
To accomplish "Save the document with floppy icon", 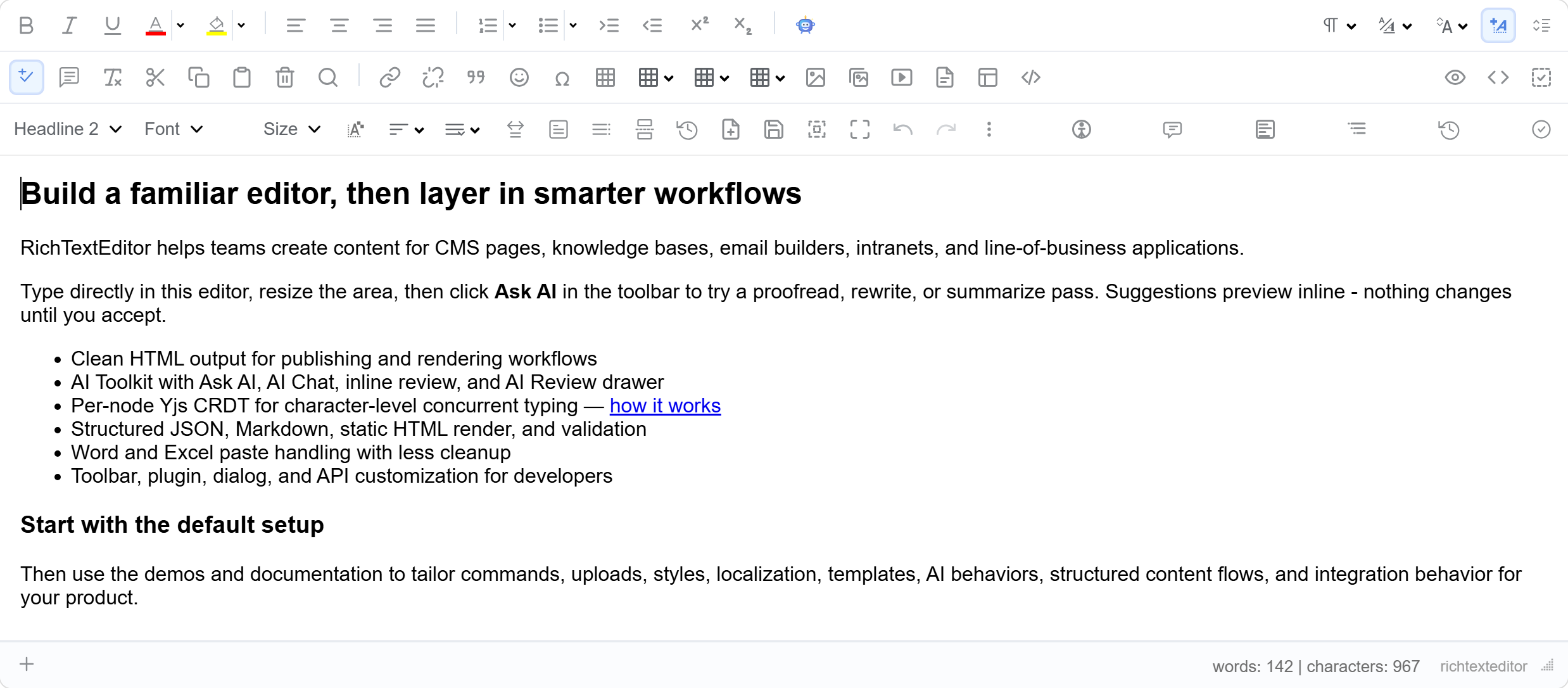I will coord(773,129).
